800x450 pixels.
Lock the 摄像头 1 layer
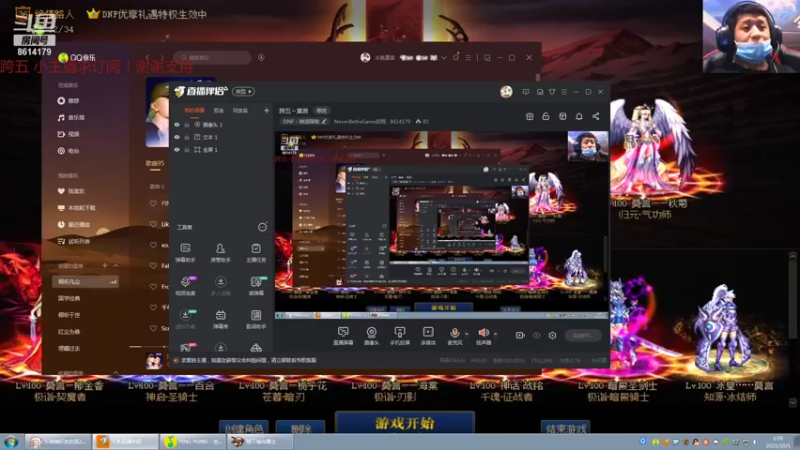click(x=187, y=124)
